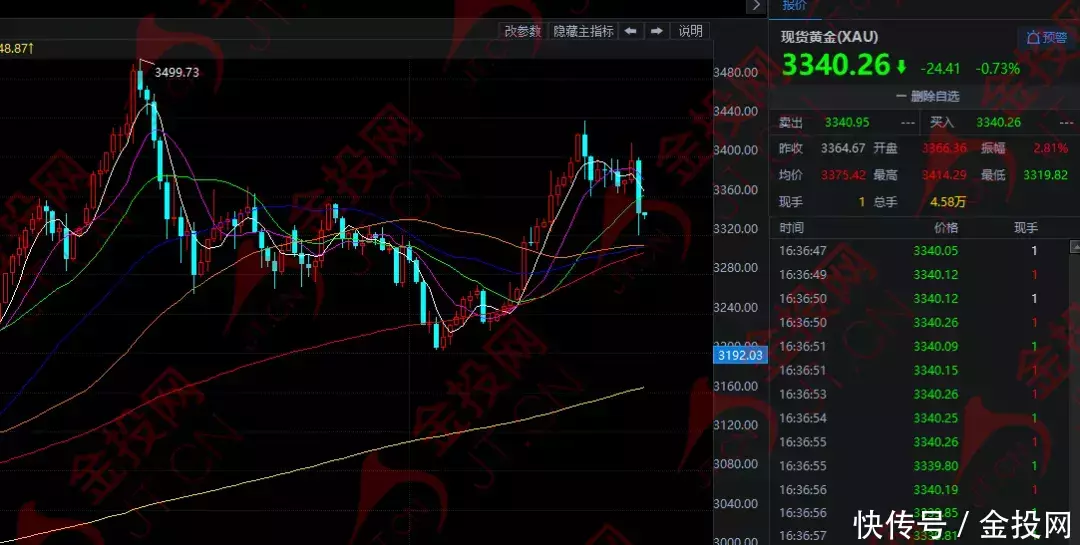Toggle 隐藏主指标 to hide main indicator
Viewport: 1080px width, 545px height.
[584, 31]
